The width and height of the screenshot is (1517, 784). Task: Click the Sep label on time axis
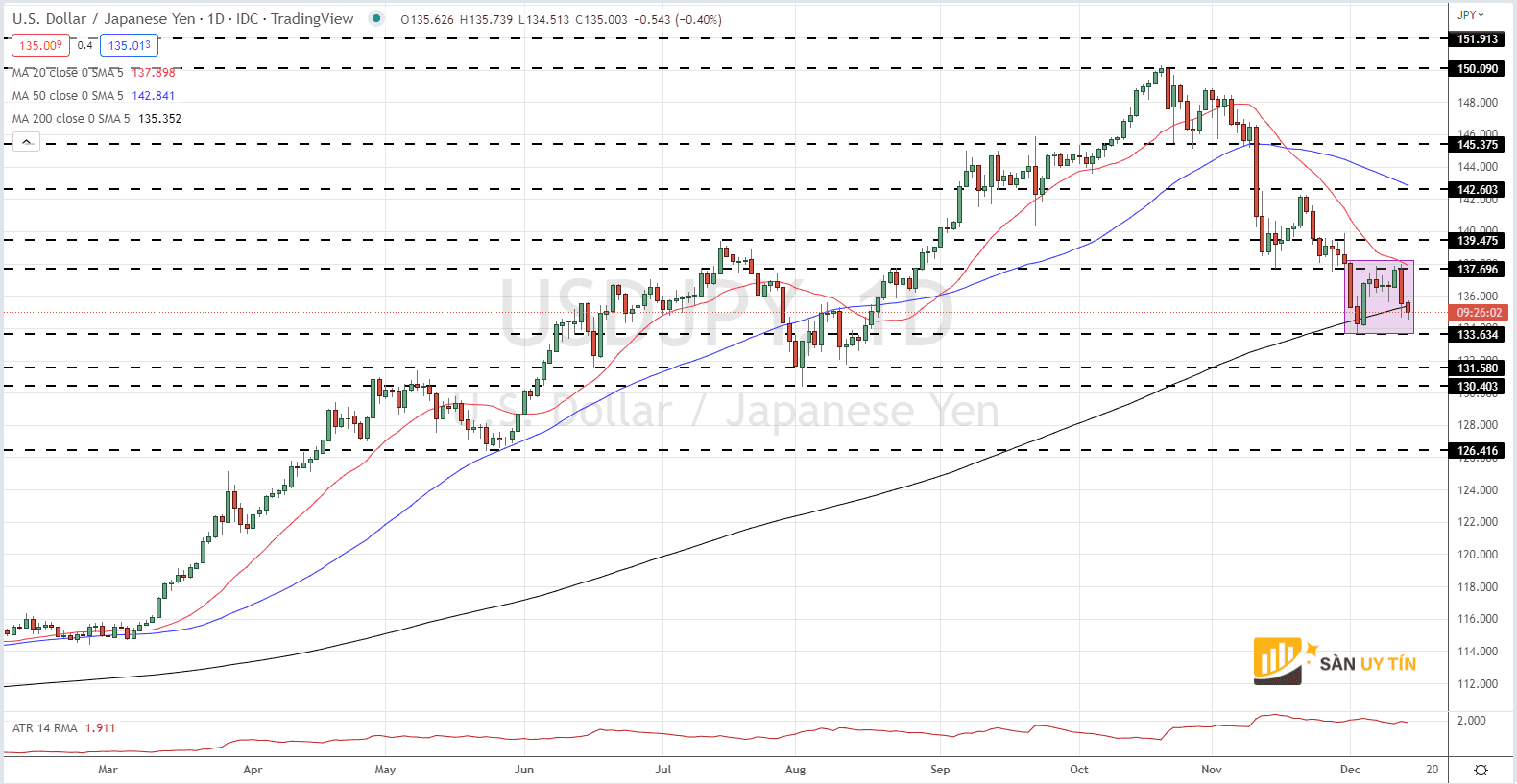click(940, 770)
